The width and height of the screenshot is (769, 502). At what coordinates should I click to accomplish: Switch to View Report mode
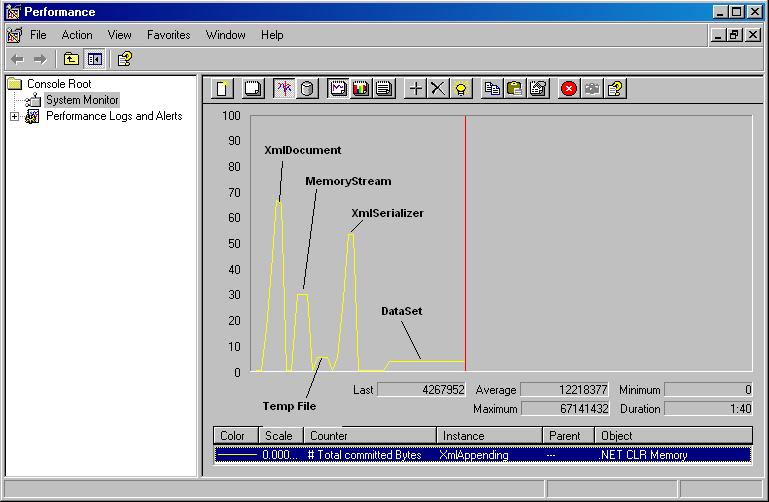(384, 89)
